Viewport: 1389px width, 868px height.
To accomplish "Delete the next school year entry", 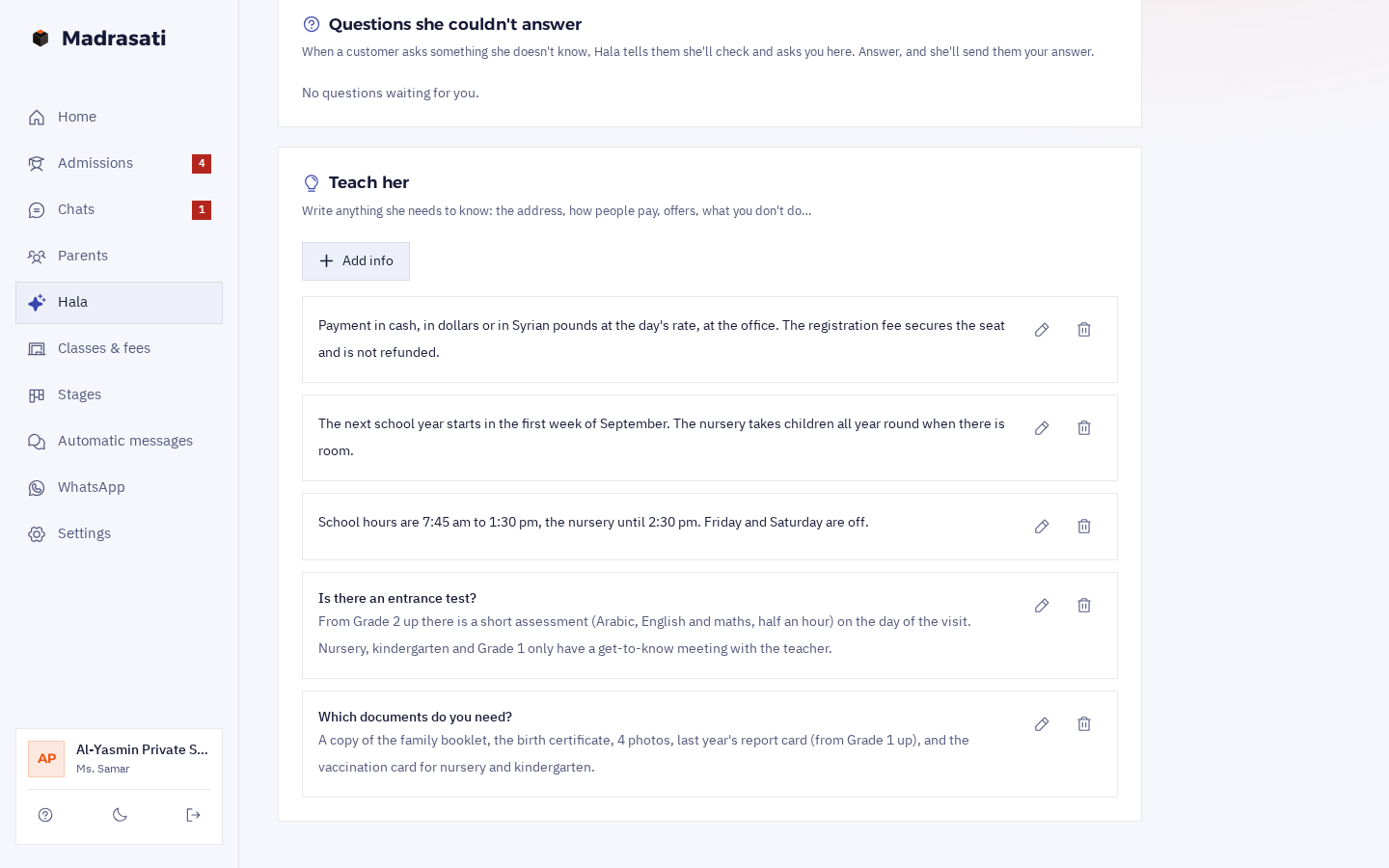I will click(1084, 428).
